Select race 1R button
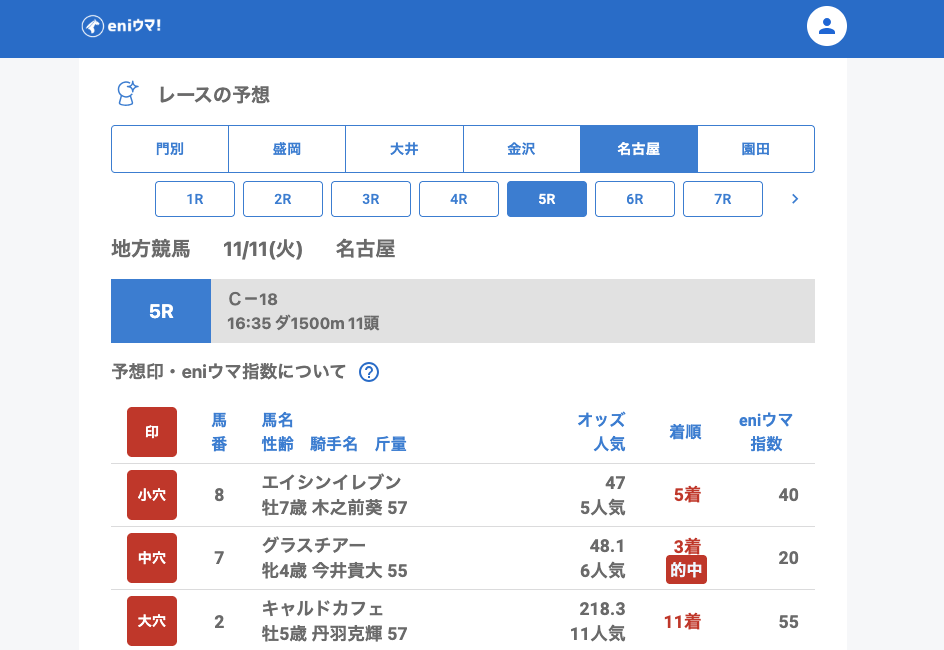Image resolution: width=944 pixels, height=650 pixels. coord(195,199)
